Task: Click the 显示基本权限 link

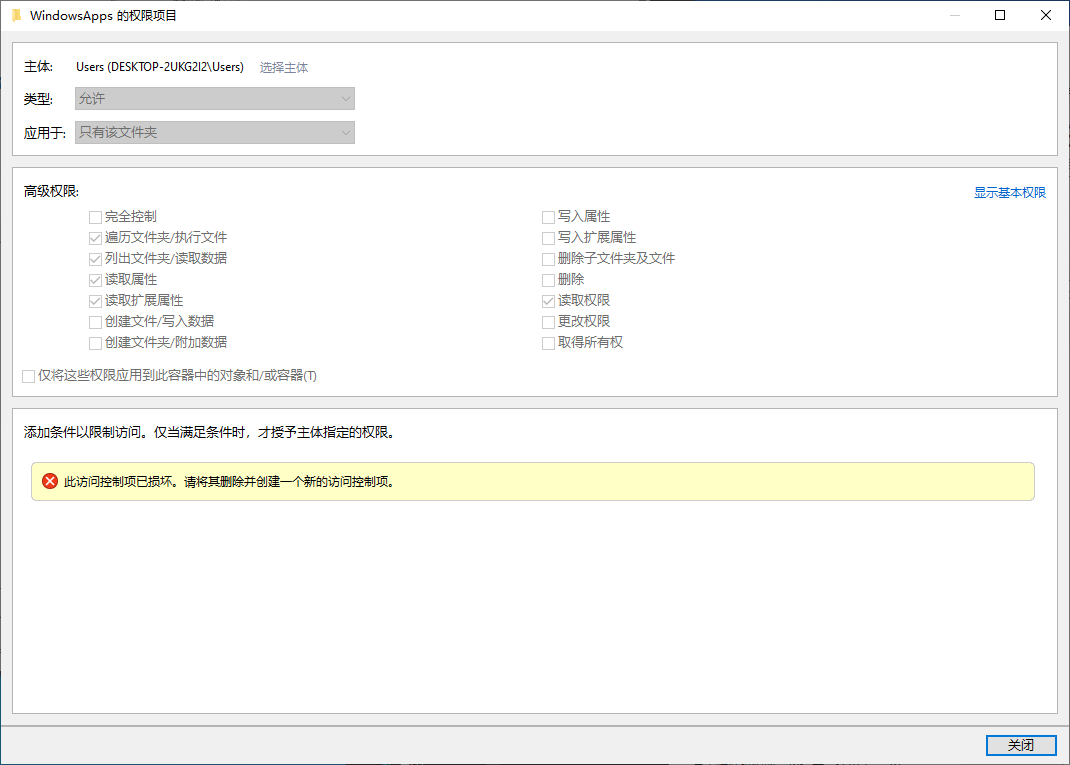Action: click(1009, 192)
